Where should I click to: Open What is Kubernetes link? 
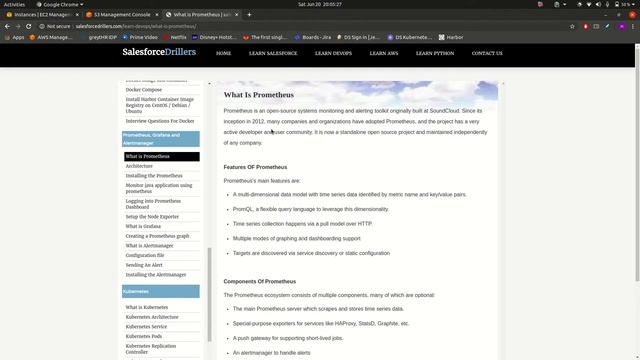(147, 307)
